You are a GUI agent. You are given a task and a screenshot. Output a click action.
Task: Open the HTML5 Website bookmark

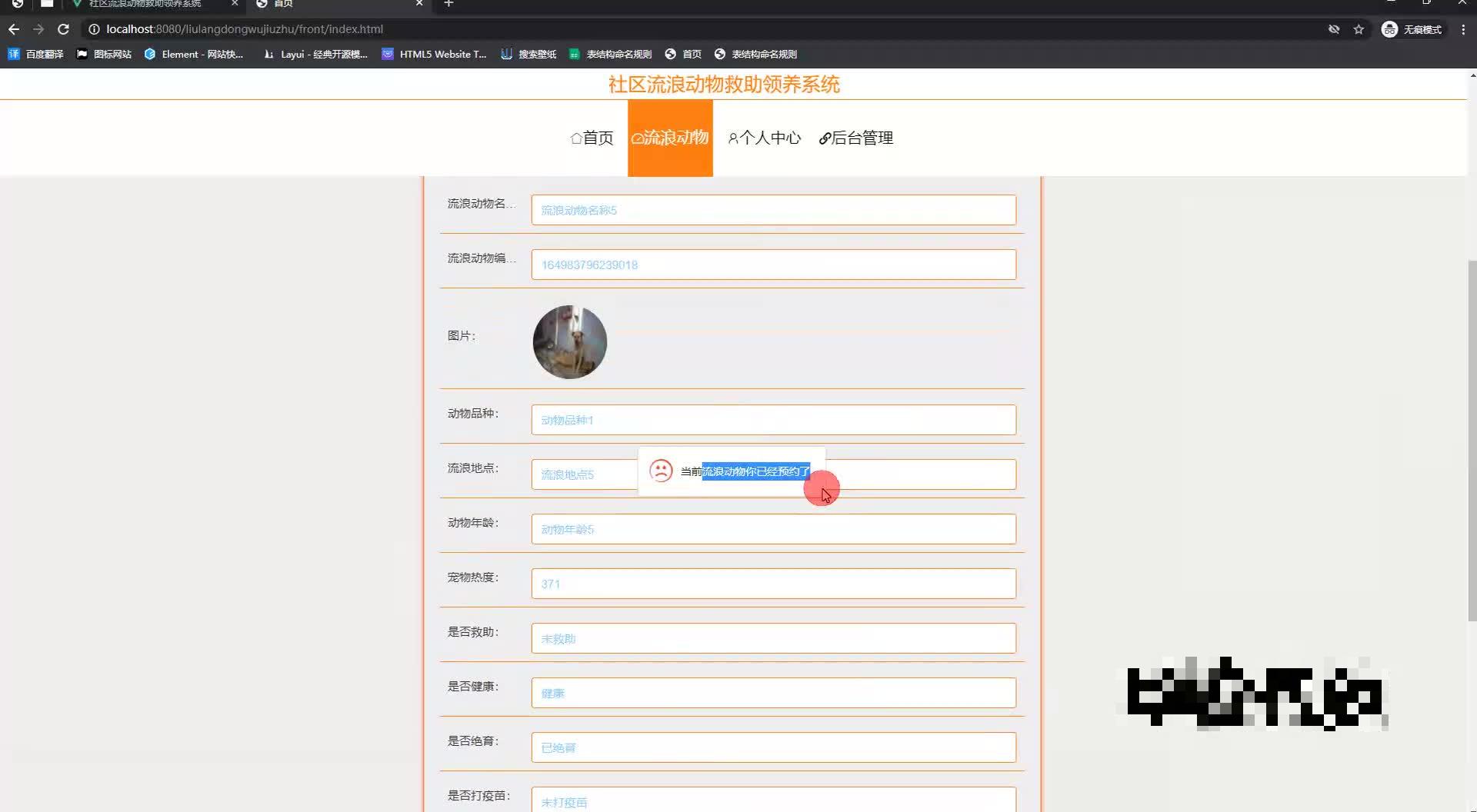pyautogui.click(x=434, y=54)
